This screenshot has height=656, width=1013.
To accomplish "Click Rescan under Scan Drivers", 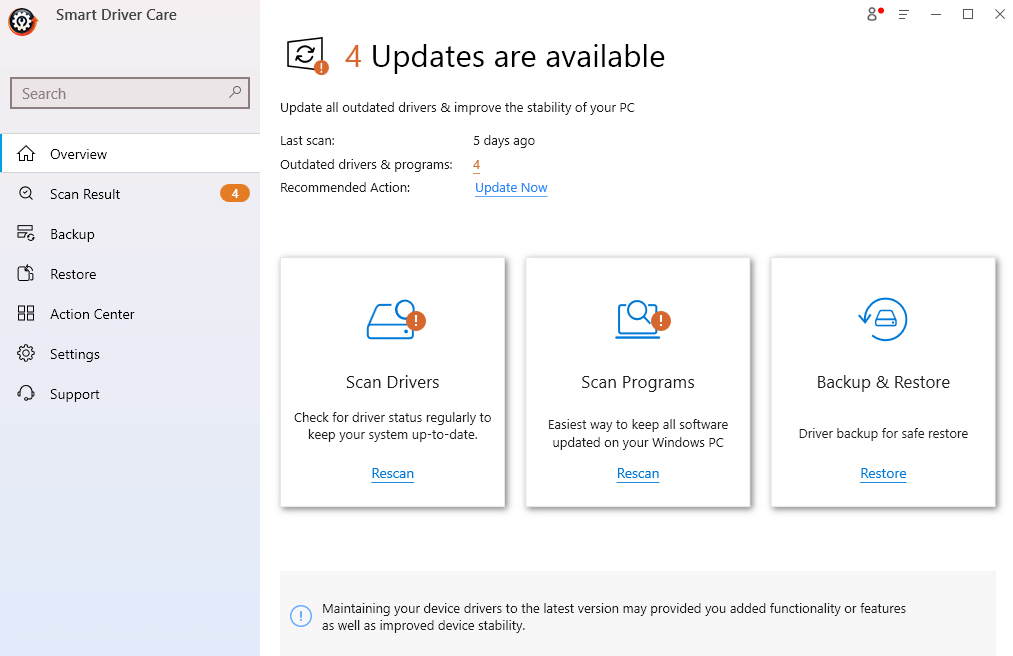I will pyautogui.click(x=392, y=473).
